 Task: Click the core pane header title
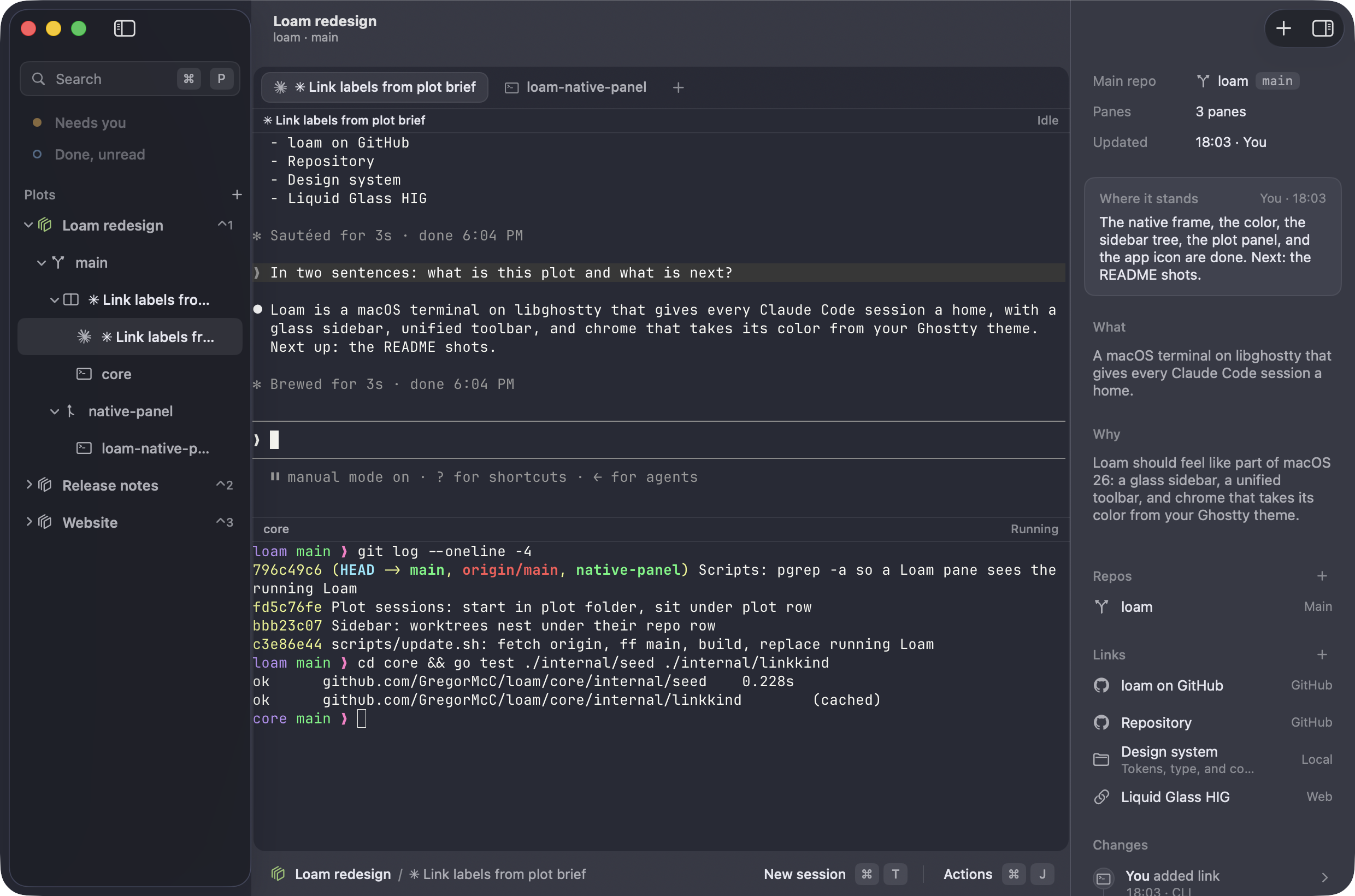click(x=276, y=529)
